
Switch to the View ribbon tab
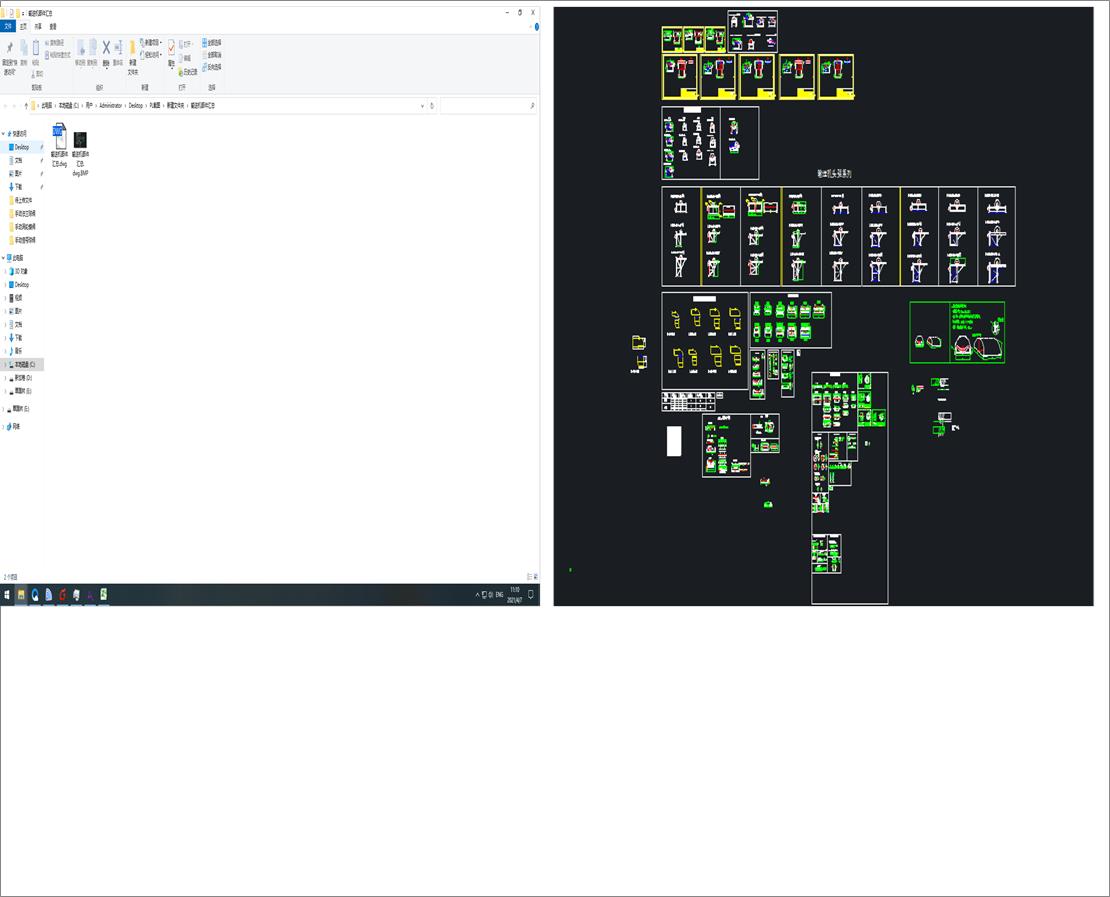(x=52, y=26)
